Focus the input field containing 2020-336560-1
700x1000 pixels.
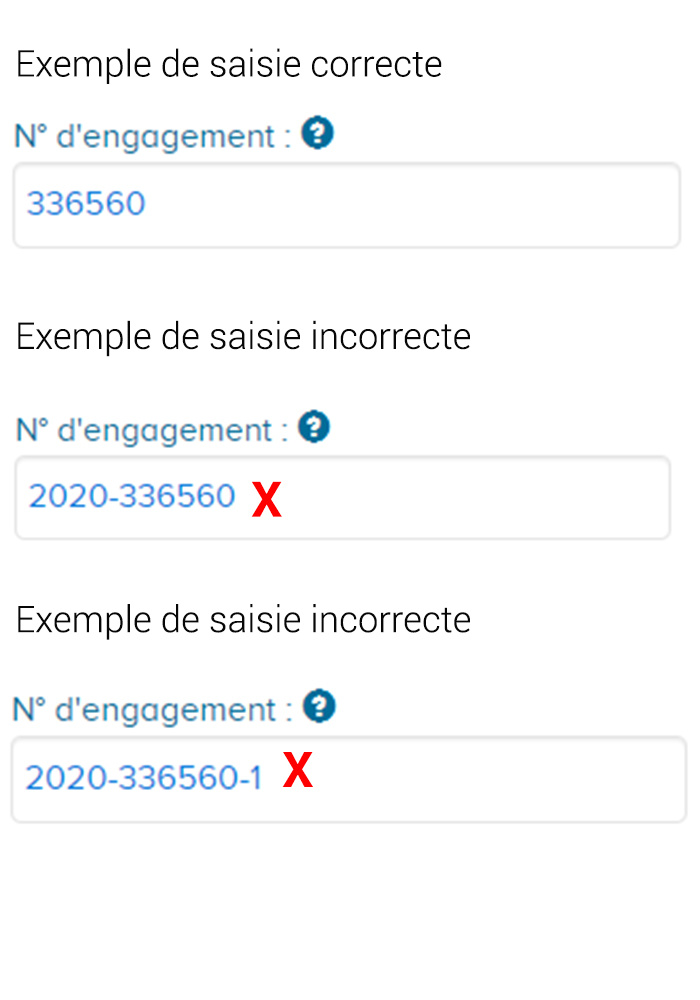pyautogui.click(x=349, y=779)
